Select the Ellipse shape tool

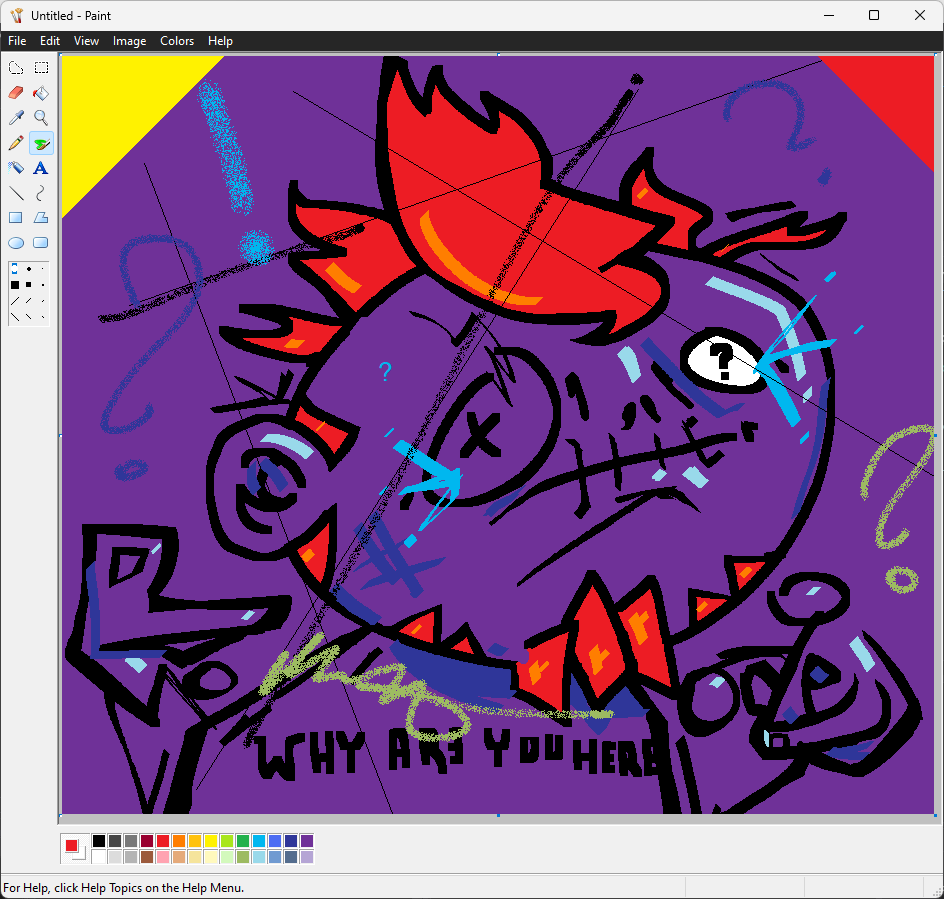(16, 242)
